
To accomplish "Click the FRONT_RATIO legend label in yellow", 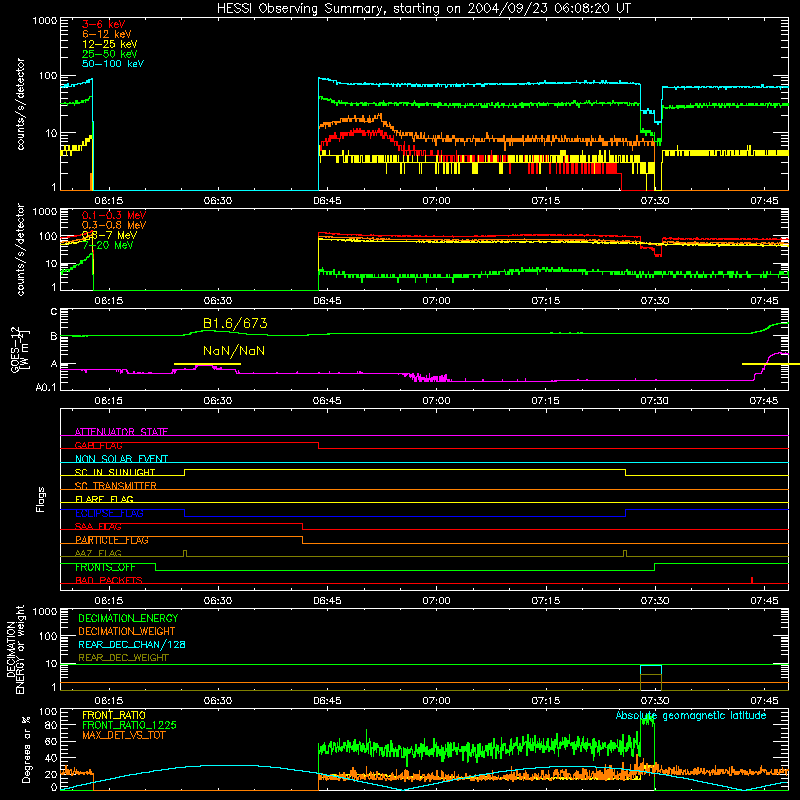I will pos(114,715).
